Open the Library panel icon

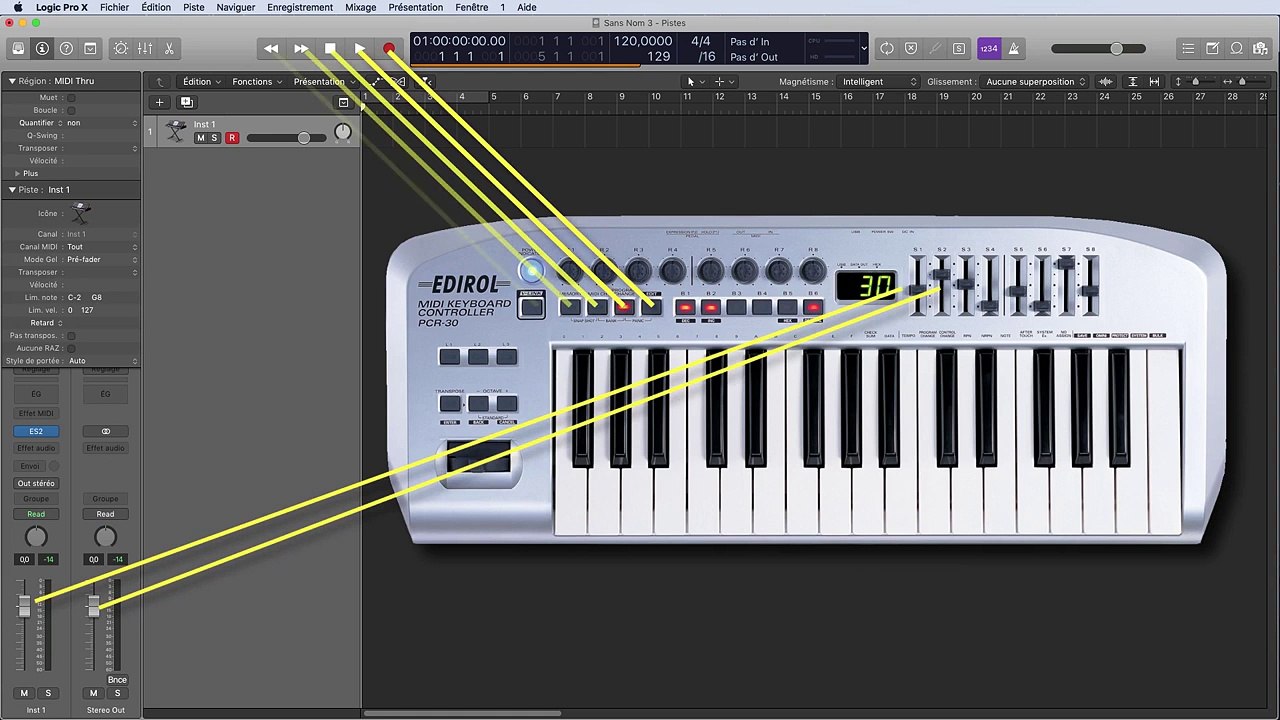pos(18,48)
